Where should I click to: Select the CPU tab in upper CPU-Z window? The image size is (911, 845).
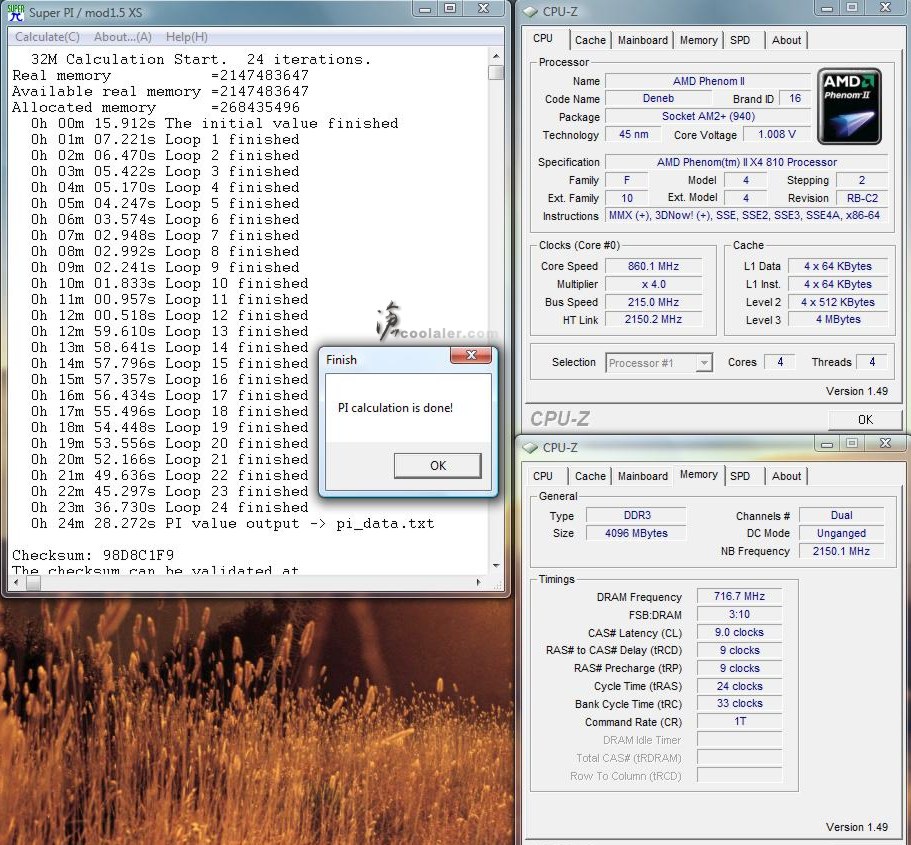pos(543,39)
